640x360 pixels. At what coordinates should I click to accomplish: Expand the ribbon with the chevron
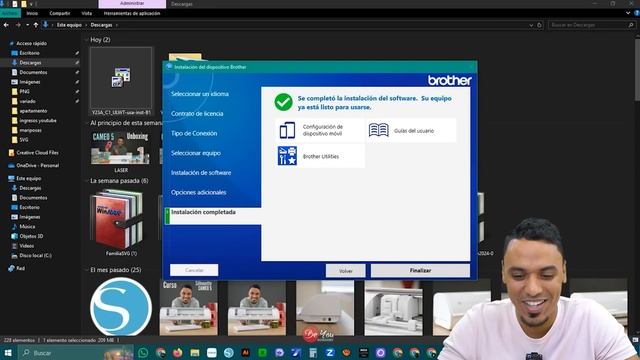click(x=628, y=13)
